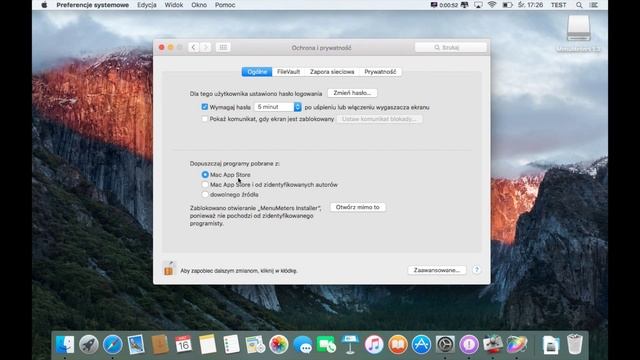Image resolution: width=640 pixels, height=360 pixels.
Task: Open Spotlight search magnifier in menu bar
Action: [x=579, y=5]
